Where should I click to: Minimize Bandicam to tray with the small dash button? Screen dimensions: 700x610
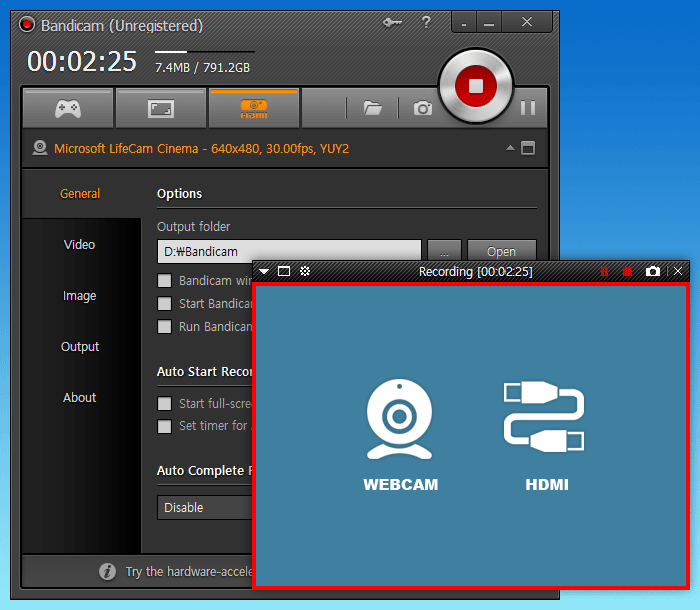coord(464,22)
